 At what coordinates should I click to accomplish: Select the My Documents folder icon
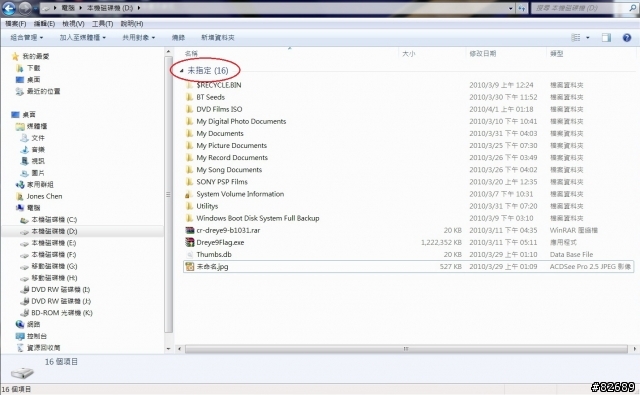(x=189, y=133)
